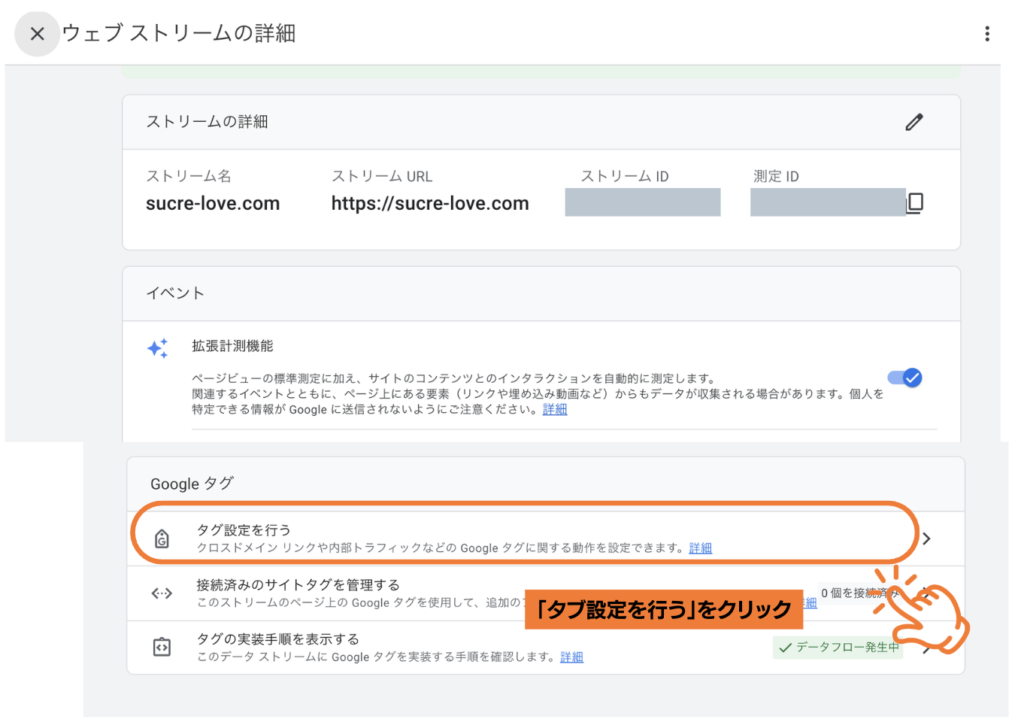Click the Google tag icon beside タグ設定を行う
The image size is (1024, 725).
point(162,539)
